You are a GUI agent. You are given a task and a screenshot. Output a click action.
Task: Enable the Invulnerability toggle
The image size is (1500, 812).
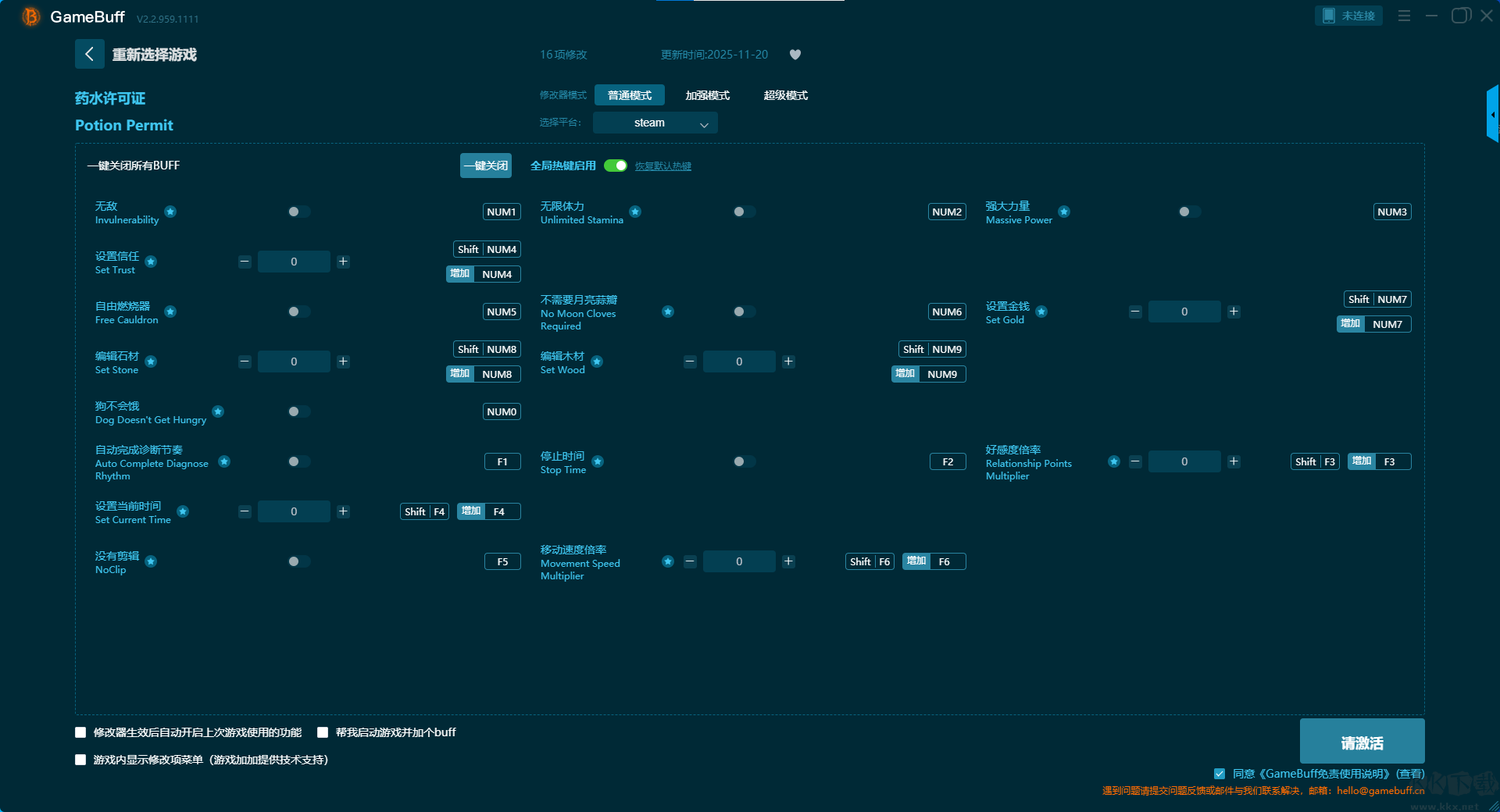[298, 212]
